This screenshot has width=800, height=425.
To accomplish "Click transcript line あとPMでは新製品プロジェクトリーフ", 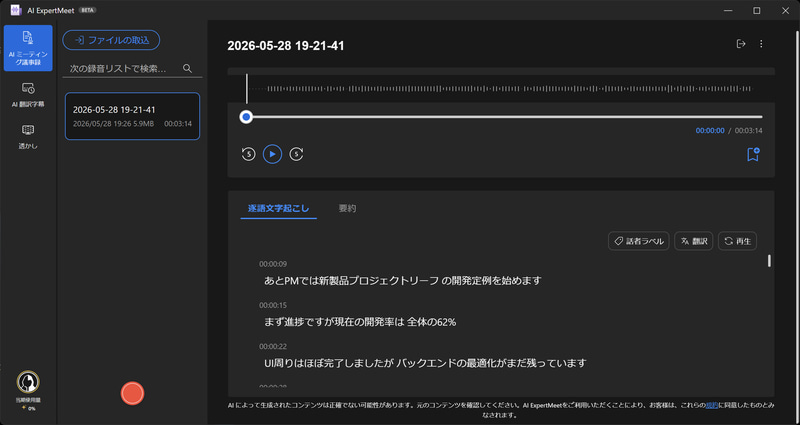I will pos(403,280).
